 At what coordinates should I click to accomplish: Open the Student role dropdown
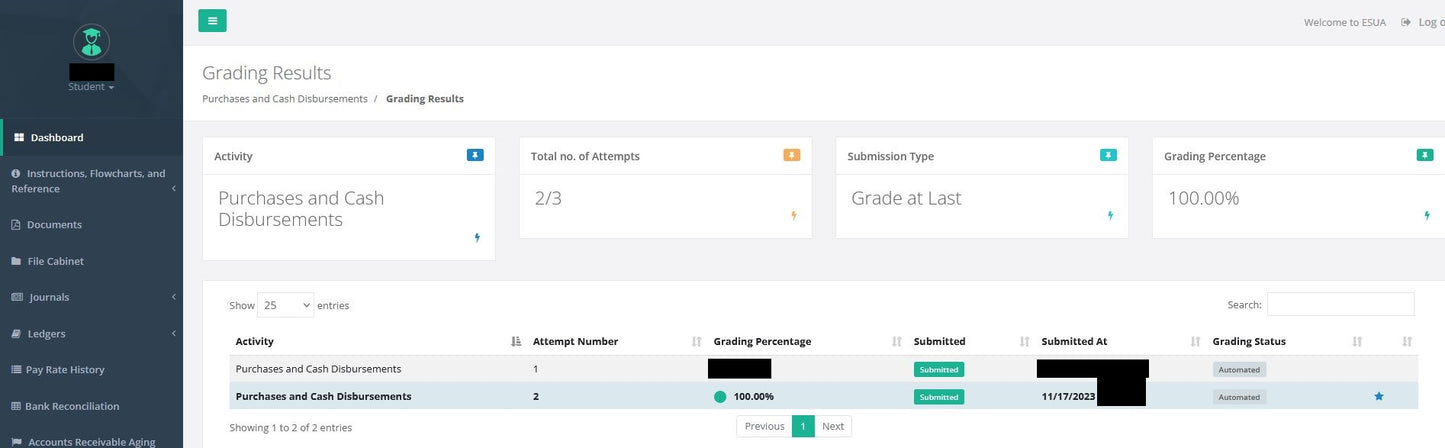point(91,87)
